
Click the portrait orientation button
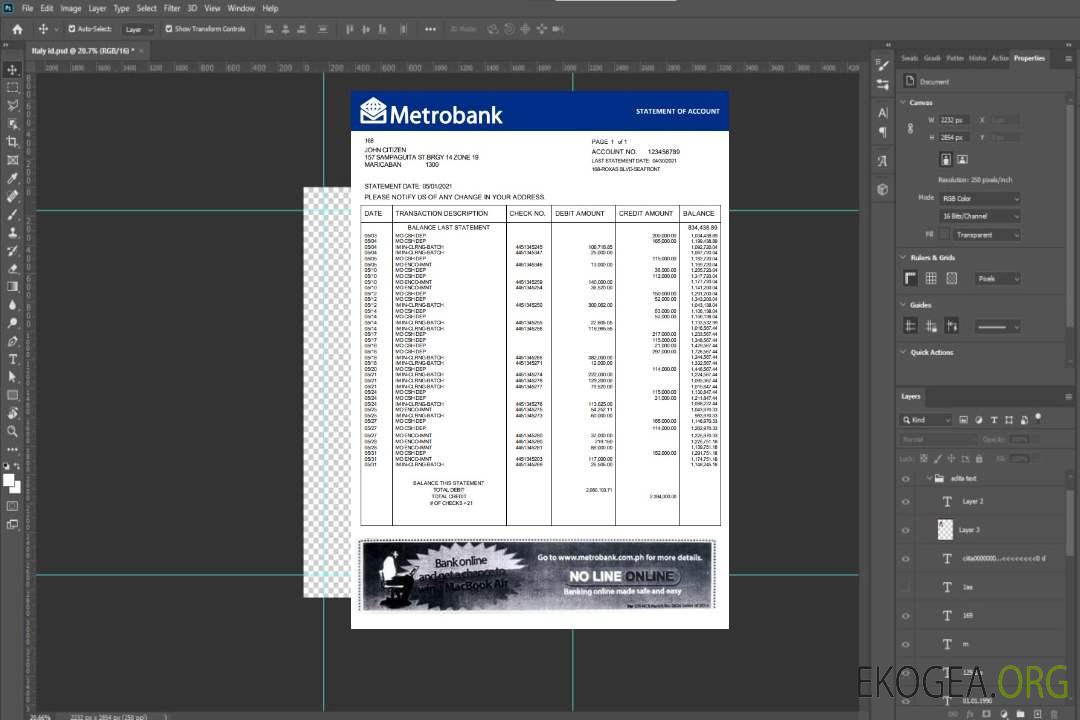coord(946,159)
